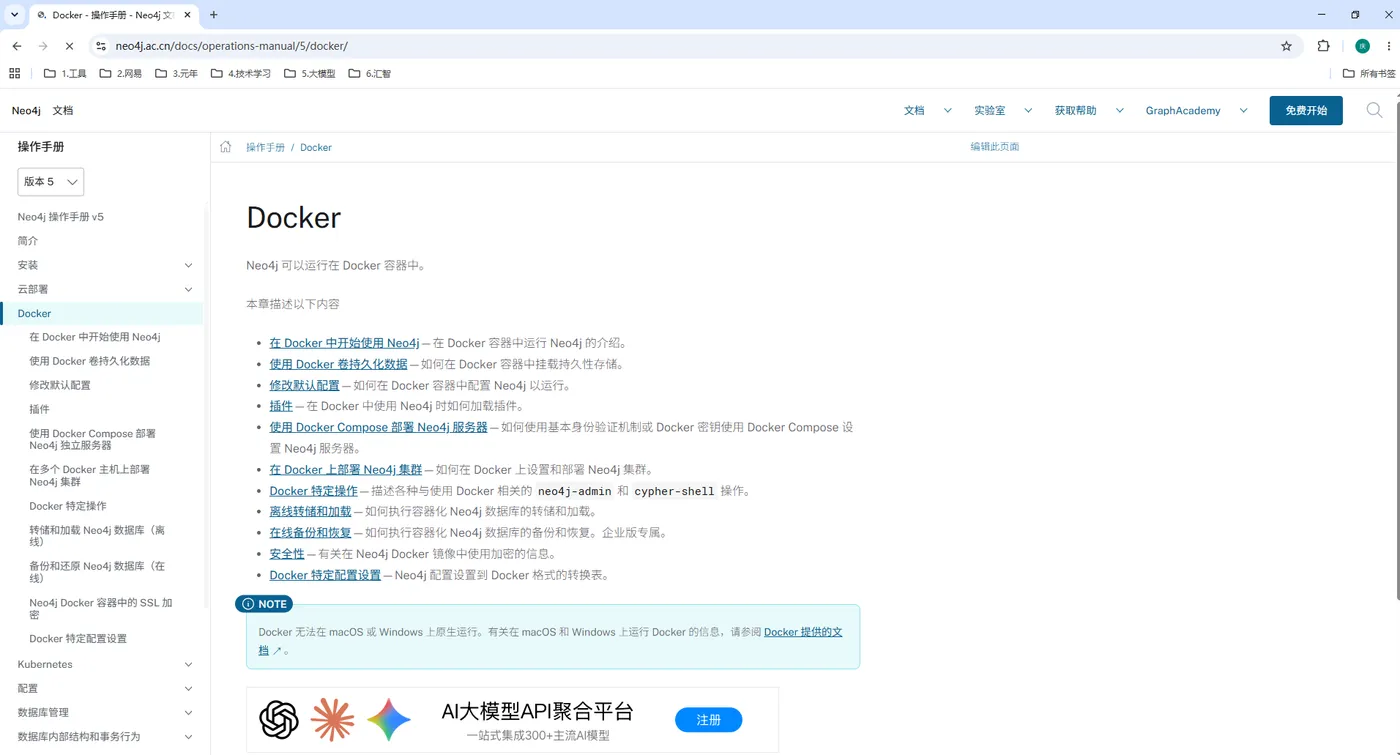1400x755 pixels.
Task: Open the 在线备份和恢复 content link
Action: click(x=310, y=532)
